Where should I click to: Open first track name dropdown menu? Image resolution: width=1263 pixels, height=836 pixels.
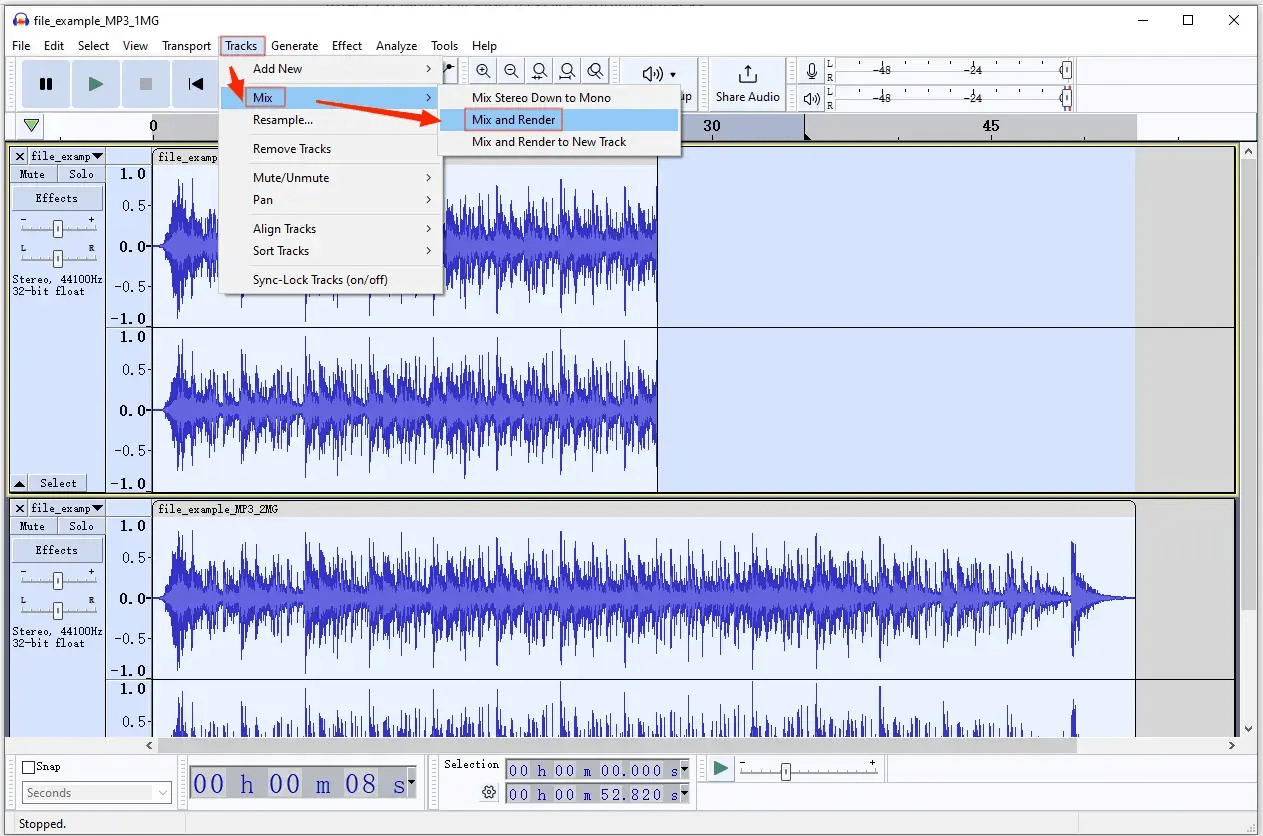(x=66, y=157)
